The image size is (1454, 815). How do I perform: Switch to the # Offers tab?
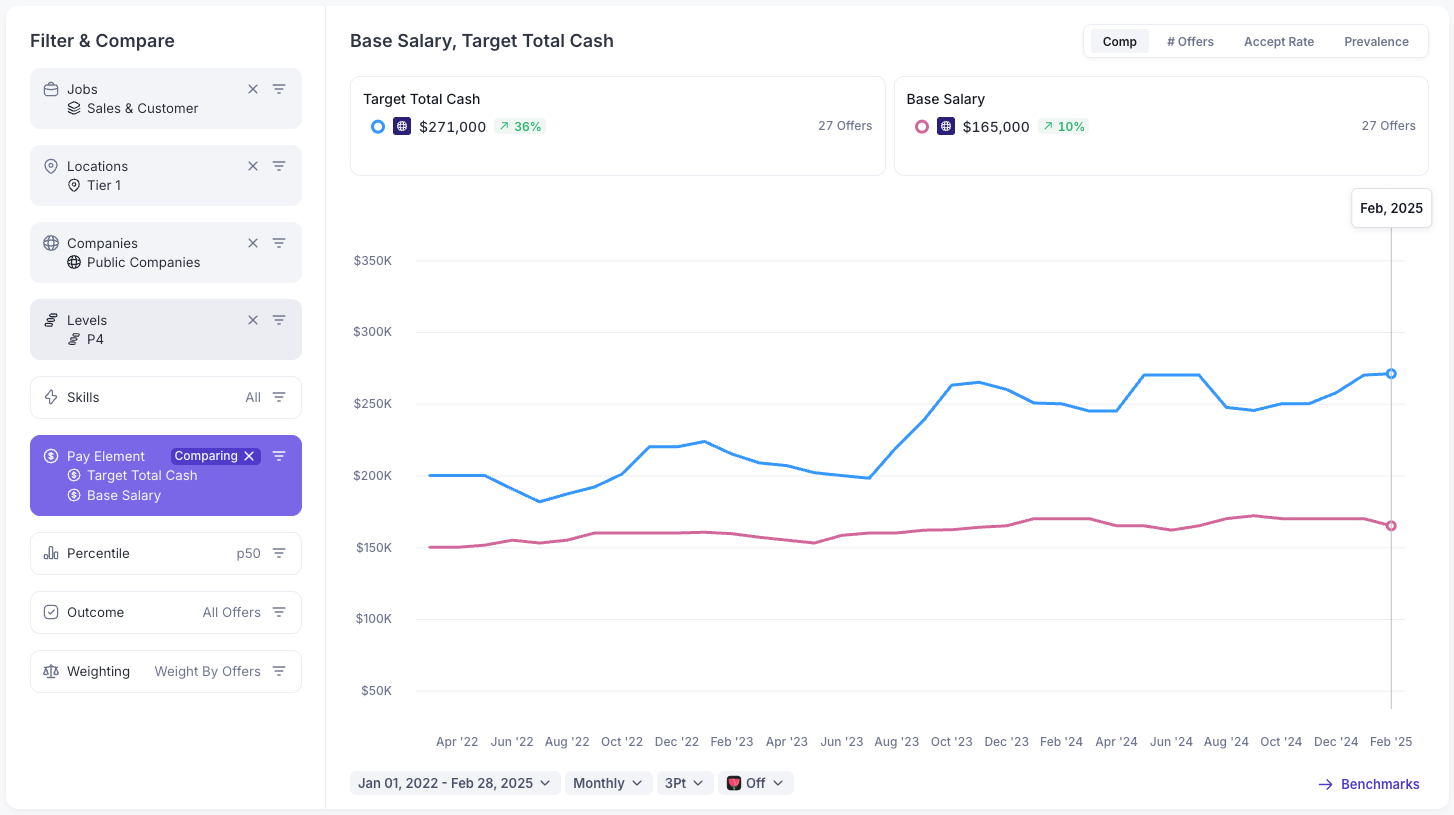pyautogui.click(x=1190, y=42)
